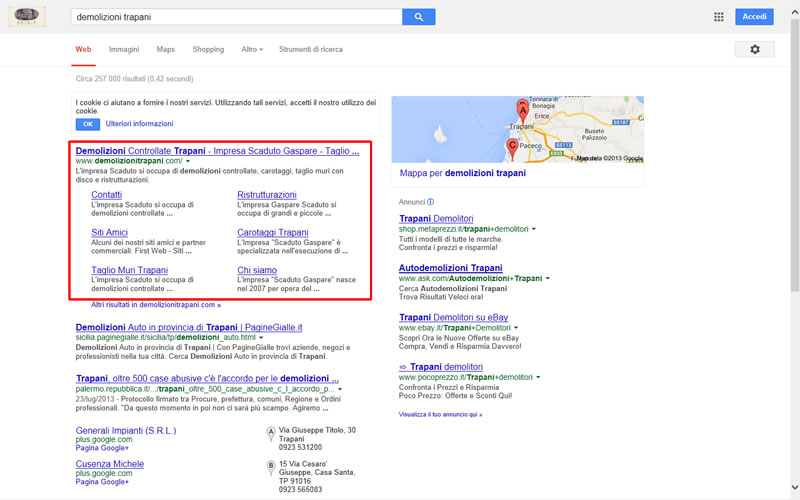The width and height of the screenshot is (800, 500).
Task: Click scrollbar up arrow
Action: (794, 13)
